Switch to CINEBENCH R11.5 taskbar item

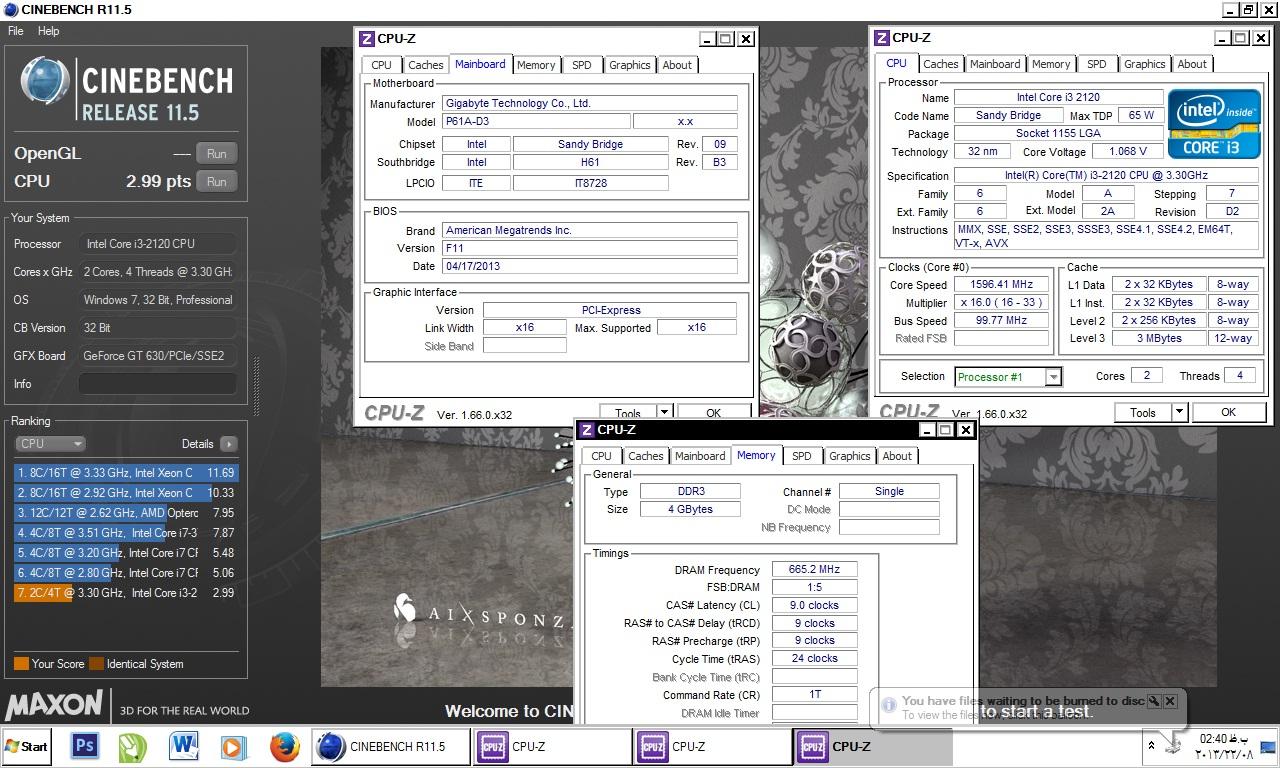click(392, 746)
